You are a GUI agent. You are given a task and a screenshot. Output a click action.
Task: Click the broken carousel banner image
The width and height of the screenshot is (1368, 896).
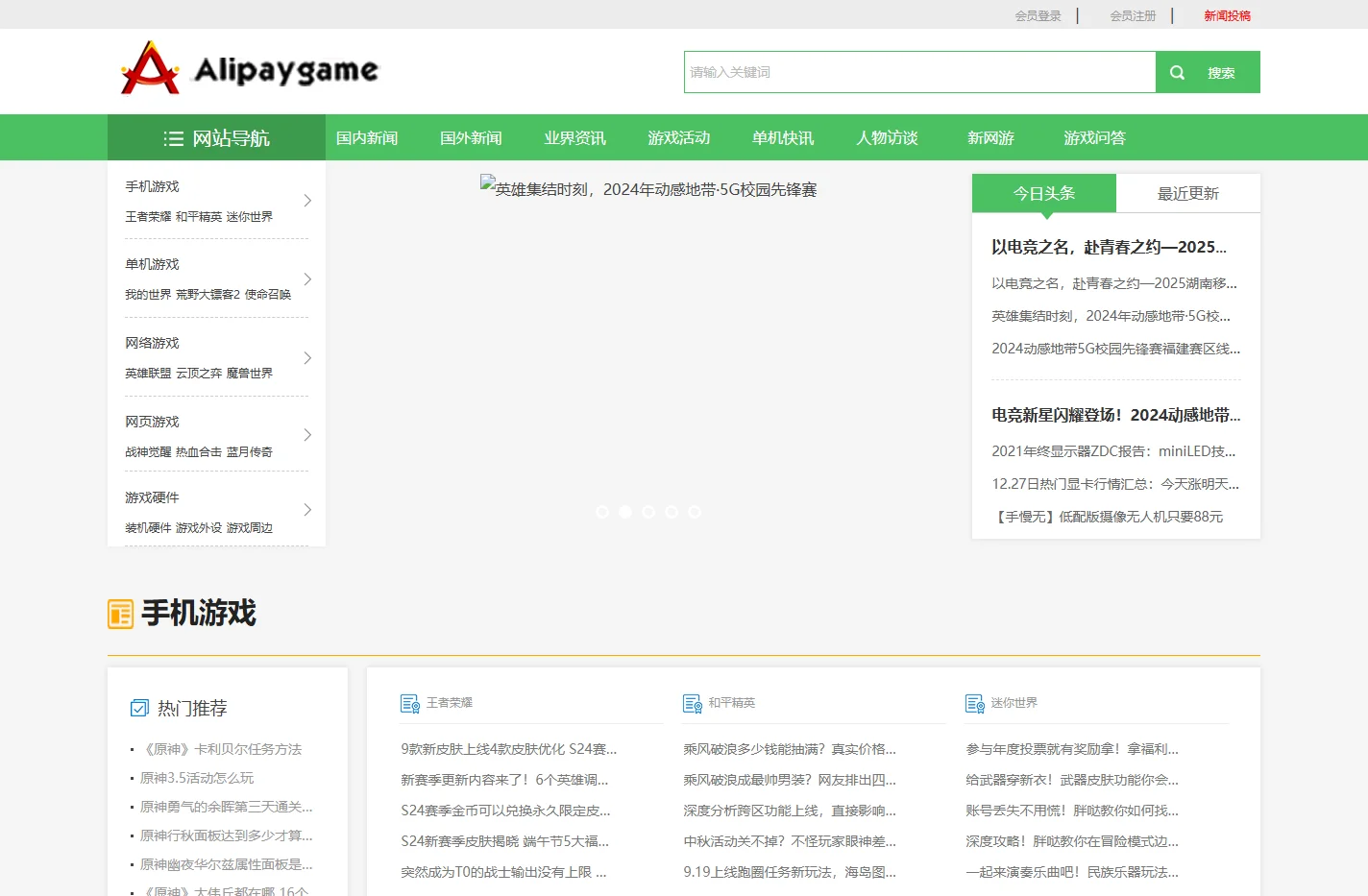648,189
